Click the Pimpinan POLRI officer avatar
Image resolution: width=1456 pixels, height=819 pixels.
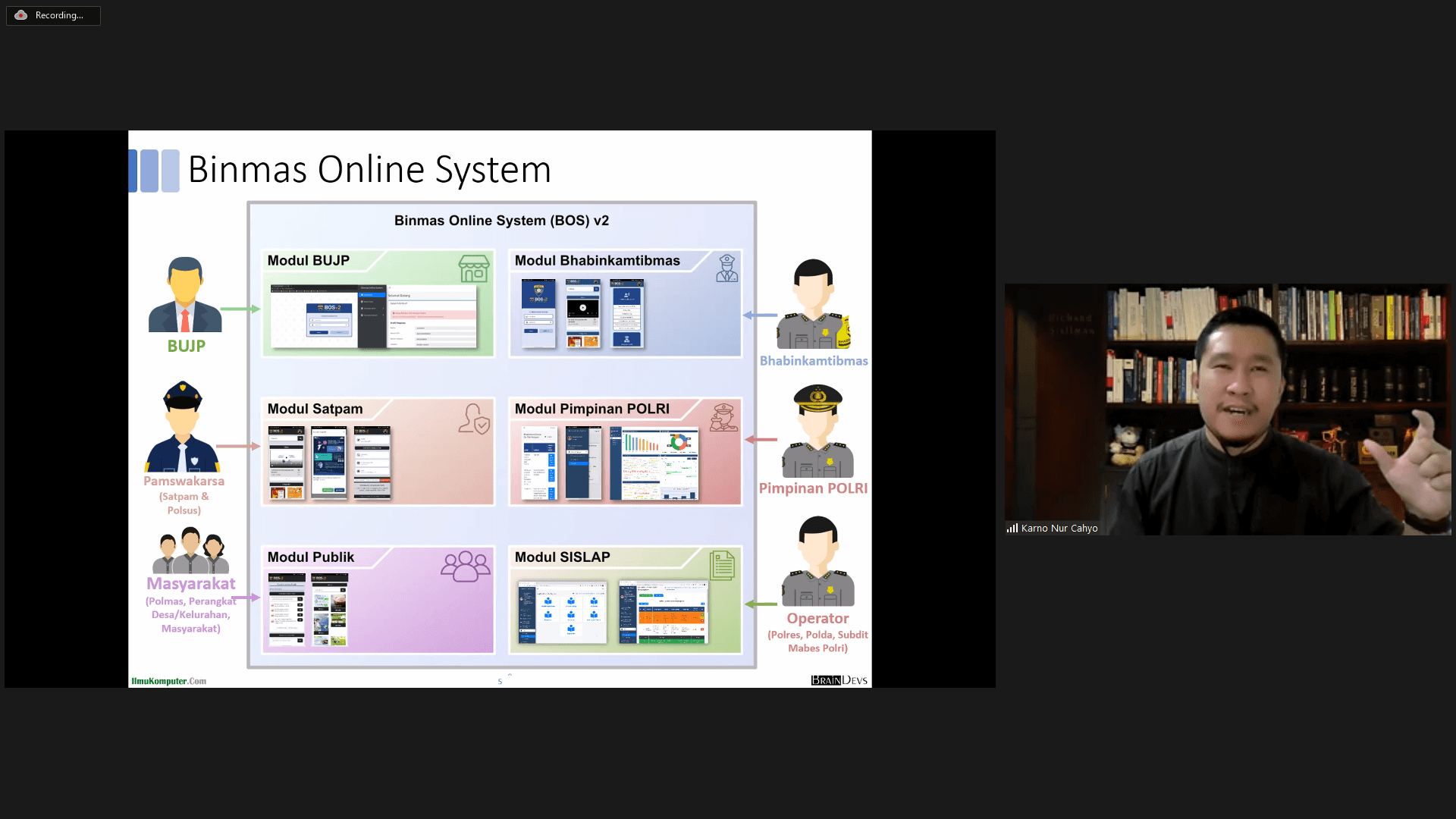(x=817, y=431)
